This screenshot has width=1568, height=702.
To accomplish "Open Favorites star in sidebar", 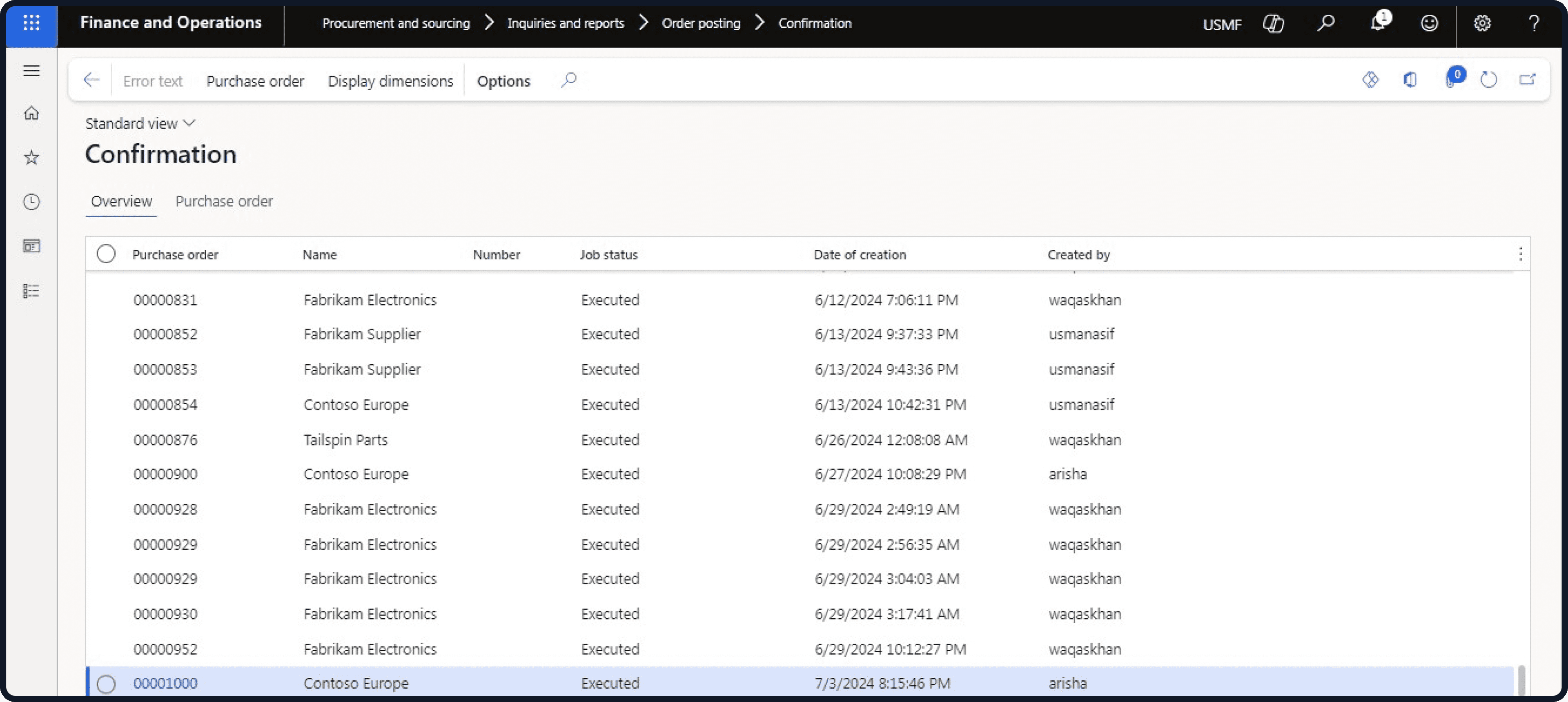I will tap(32, 158).
